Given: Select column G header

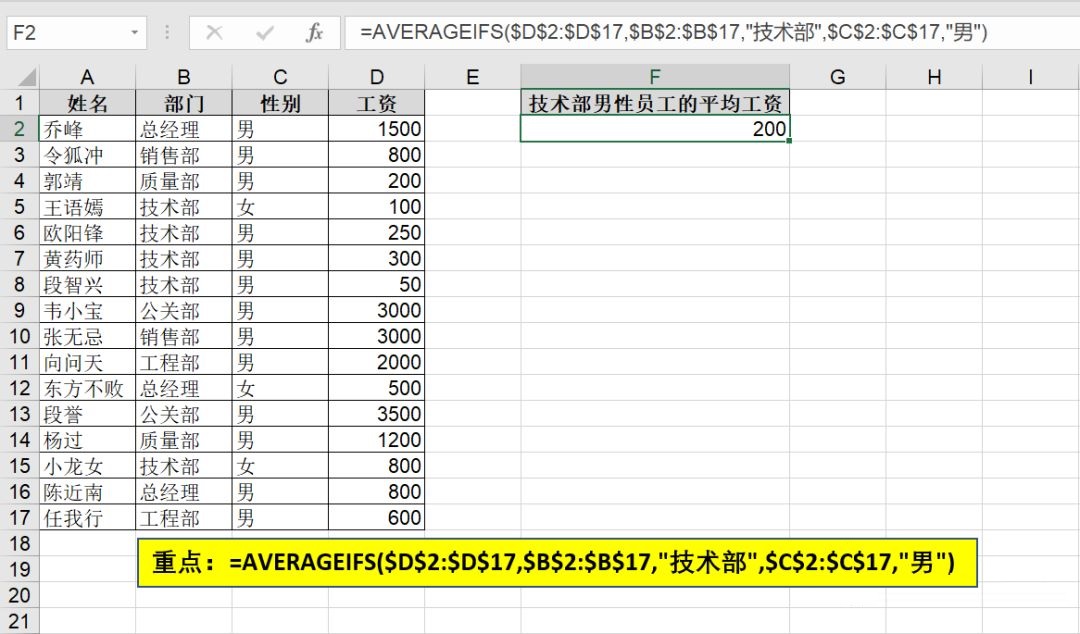Looking at the screenshot, I should 838,76.
